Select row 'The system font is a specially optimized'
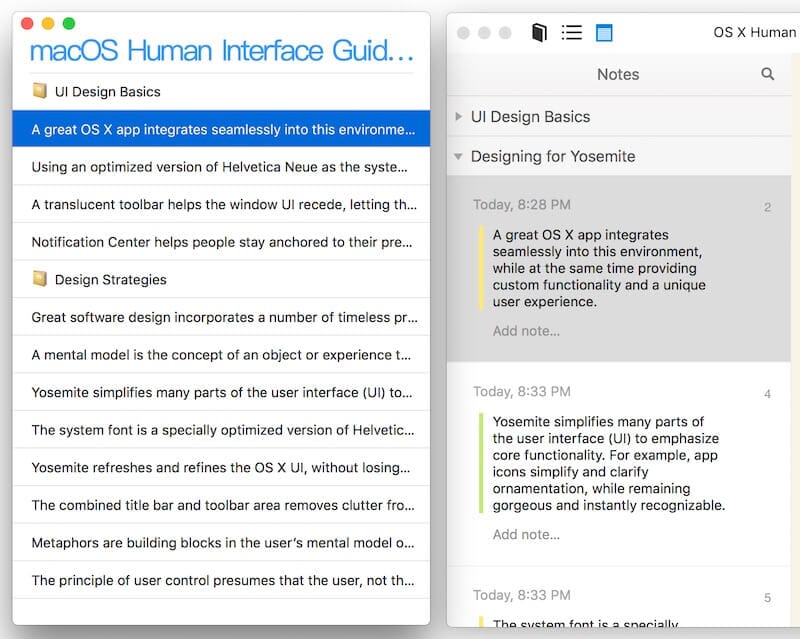800x639 pixels. 221,430
